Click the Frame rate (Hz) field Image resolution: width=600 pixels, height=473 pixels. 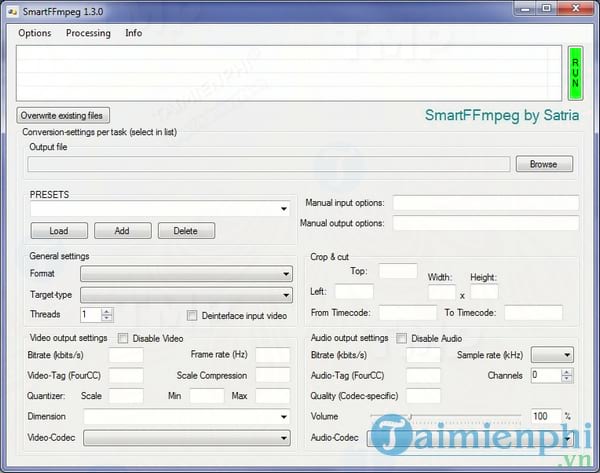(272, 355)
